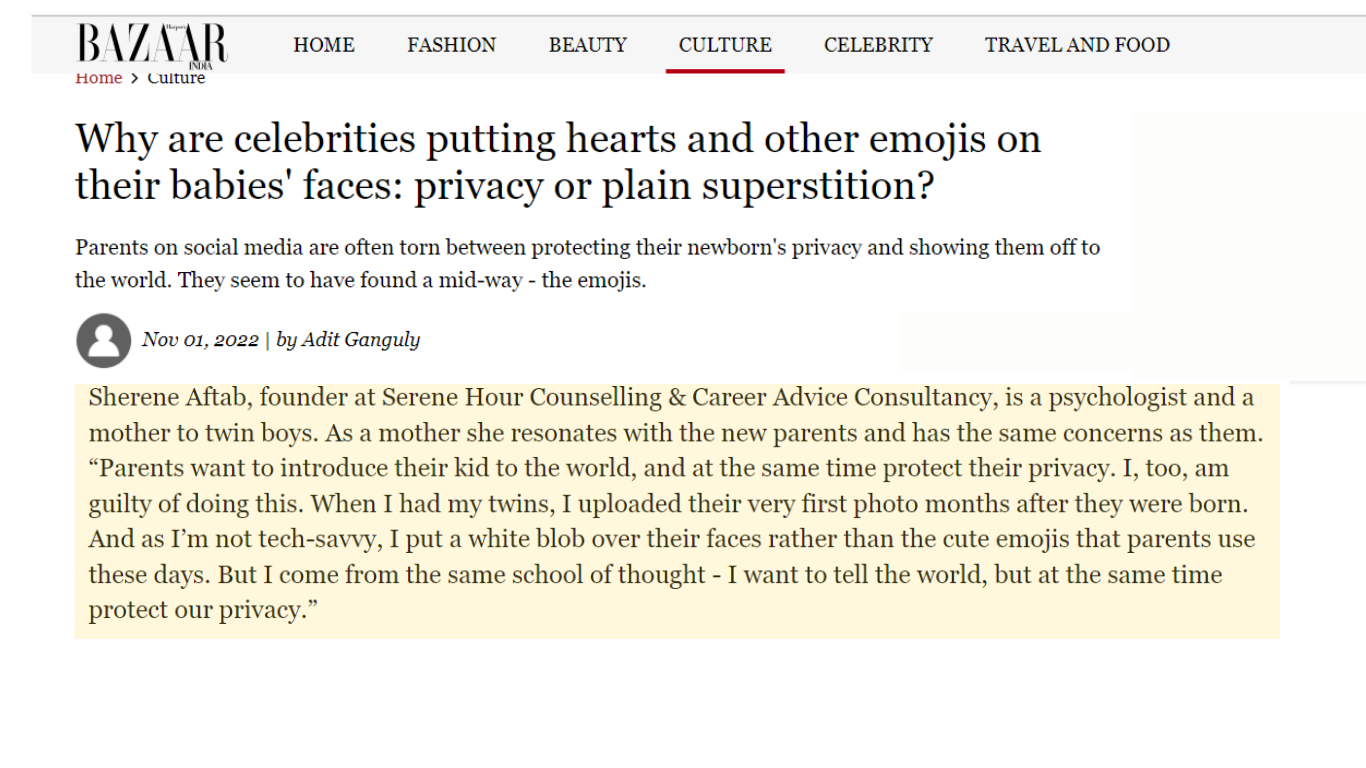Open author Adit Ganguly's name link

[x=361, y=340]
